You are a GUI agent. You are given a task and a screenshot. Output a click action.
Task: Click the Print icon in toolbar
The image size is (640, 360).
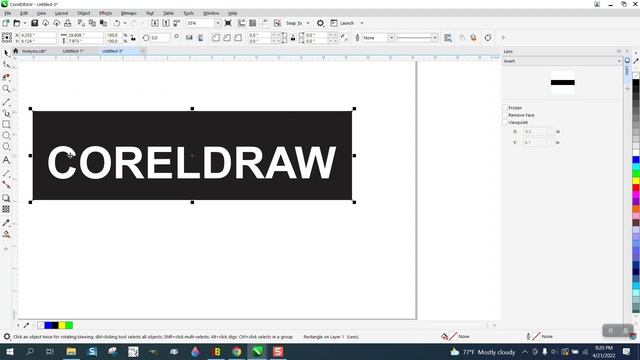point(68,23)
